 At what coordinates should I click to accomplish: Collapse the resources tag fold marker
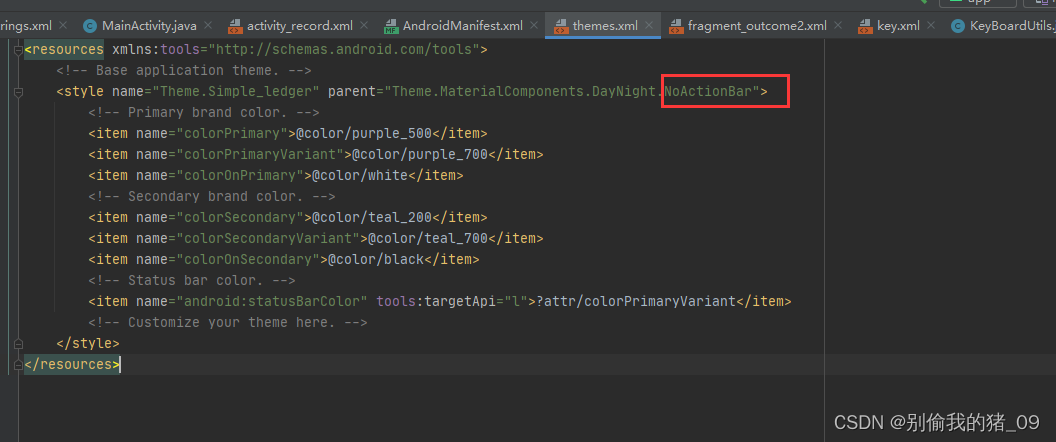click(x=18, y=49)
